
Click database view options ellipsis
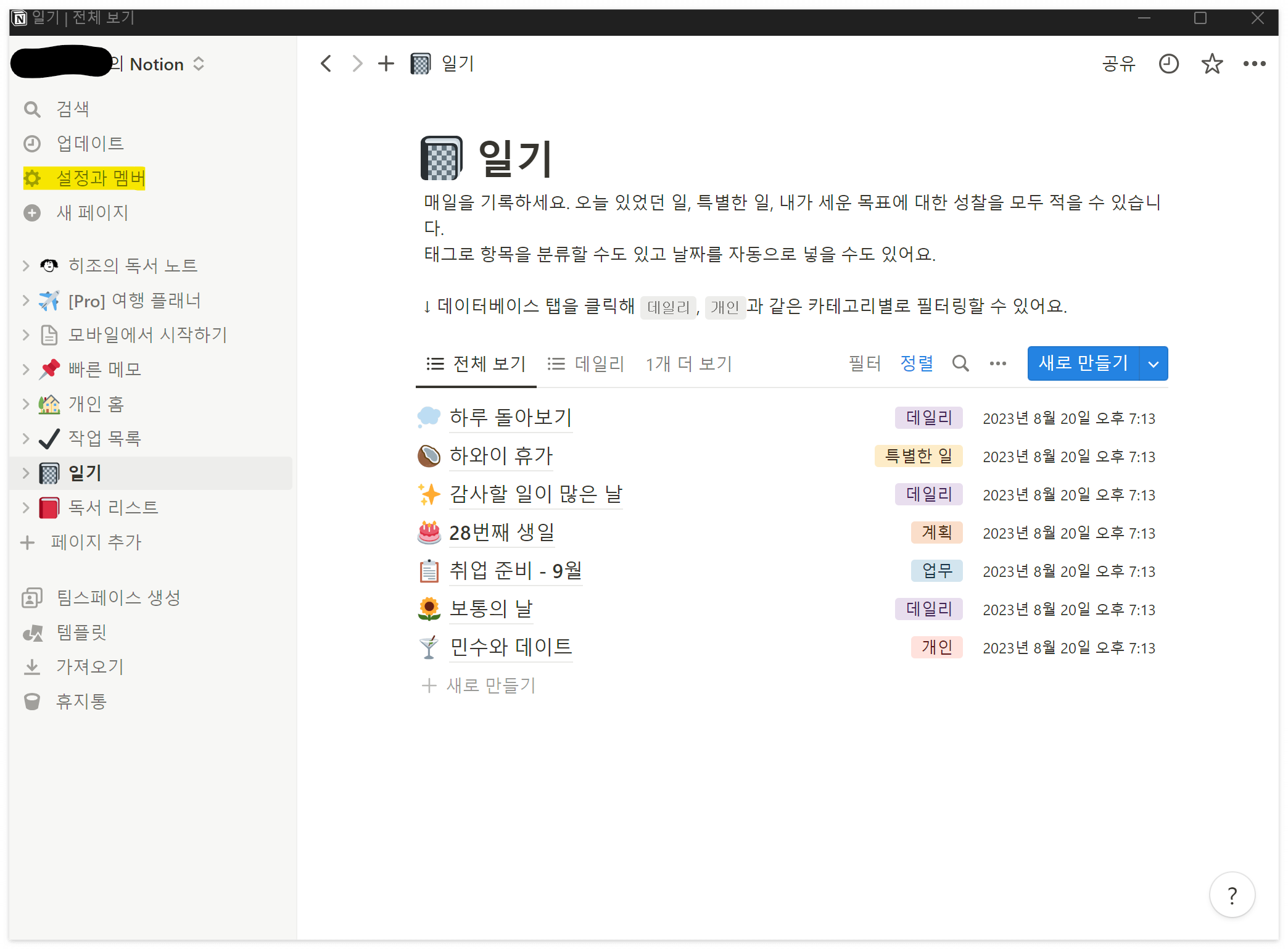[997, 363]
